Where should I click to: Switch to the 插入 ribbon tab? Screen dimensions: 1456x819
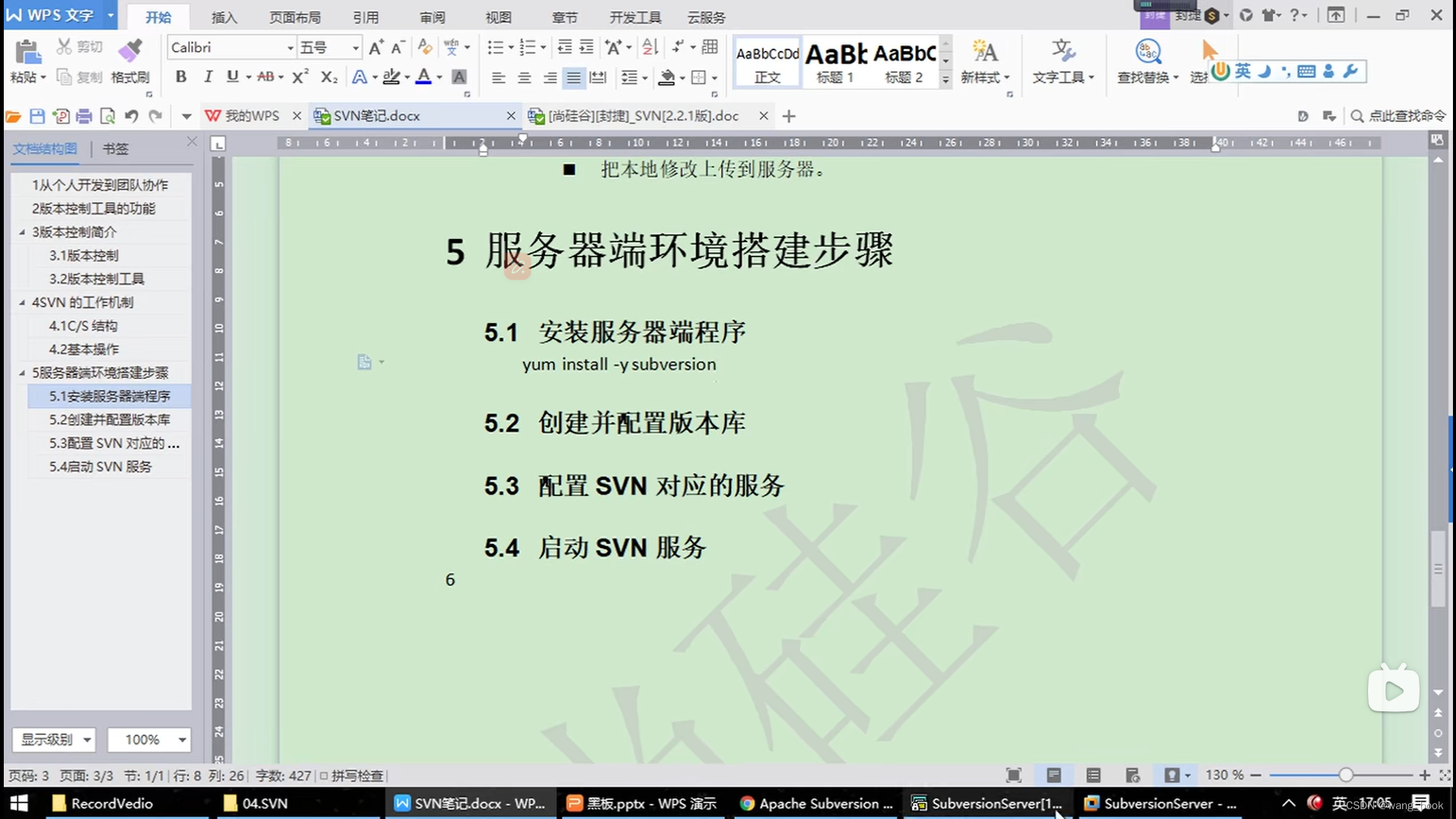coord(223,17)
